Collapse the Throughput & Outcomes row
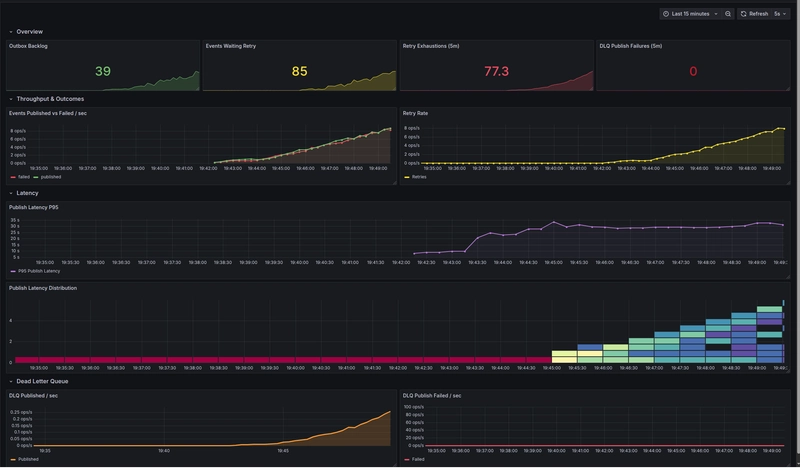Viewport: 800px width, 471px height. (x=10, y=99)
